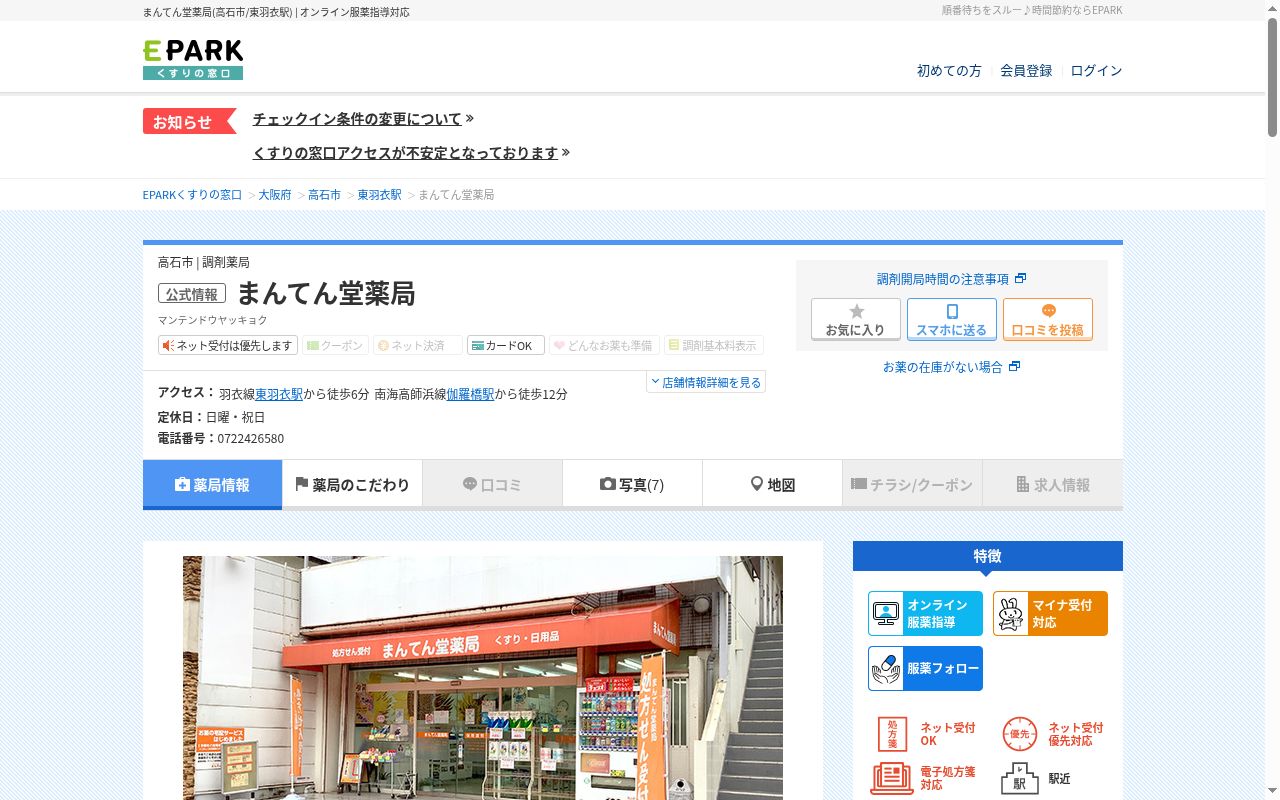Click the マイナ受付対応 feature badge
Image resolution: width=1280 pixels, height=800 pixels.
point(1050,614)
